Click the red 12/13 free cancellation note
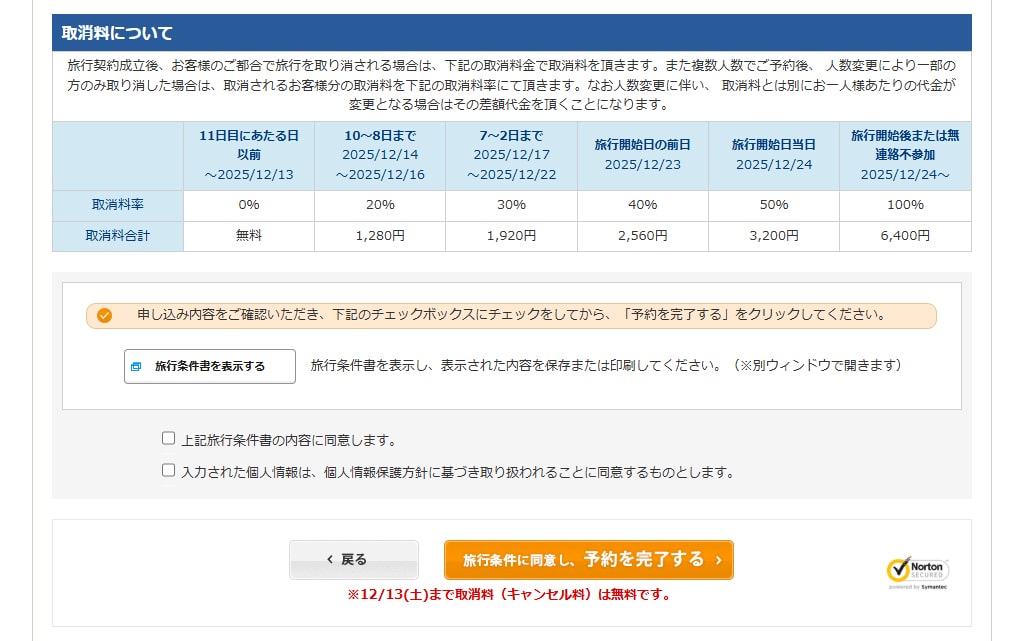This screenshot has height=641, width=1019. point(509,594)
